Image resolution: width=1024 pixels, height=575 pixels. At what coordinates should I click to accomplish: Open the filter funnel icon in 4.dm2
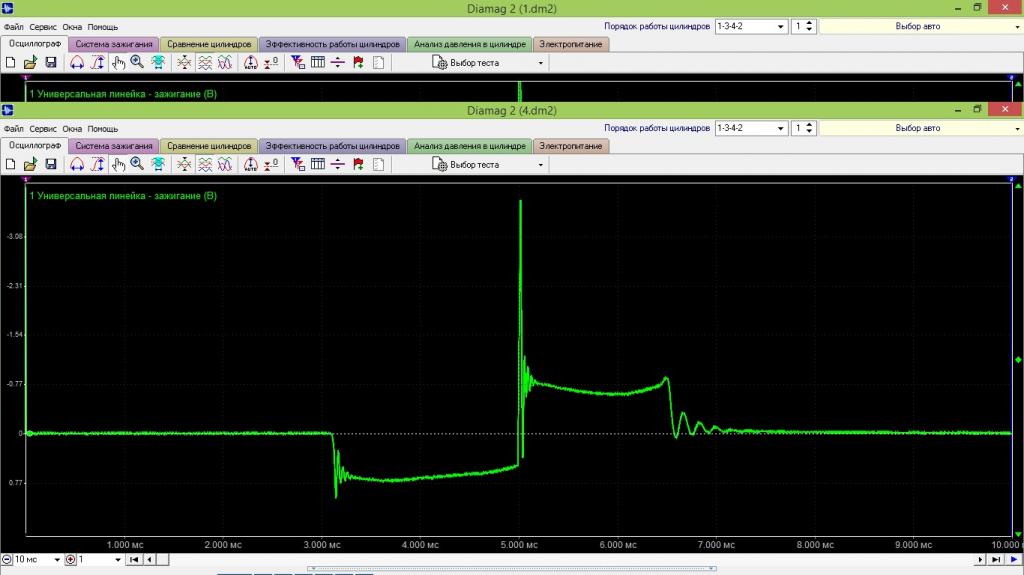click(298, 165)
